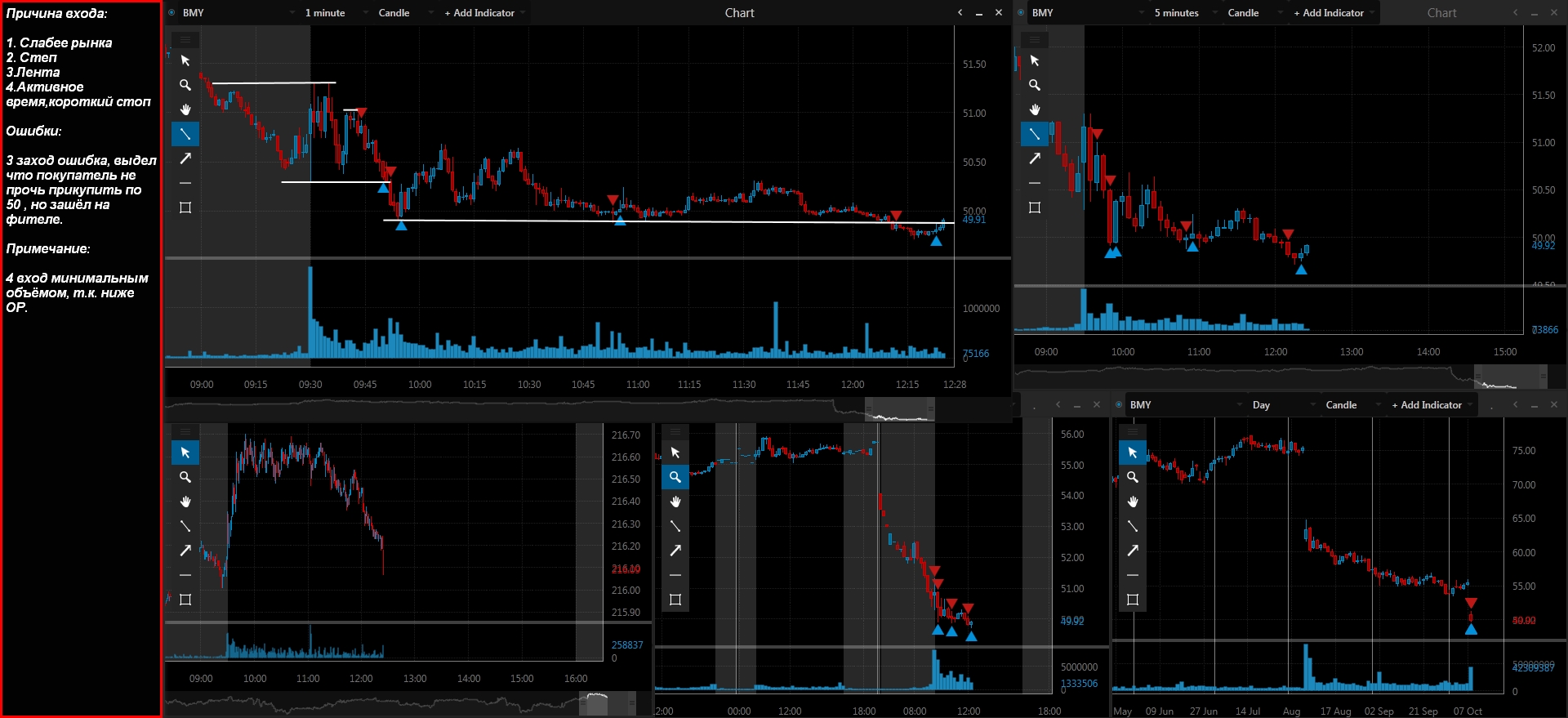The height and width of the screenshot is (718, 1568).
Task: Select the arrow tool in the 216-price chart
Action: click(185, 551)
